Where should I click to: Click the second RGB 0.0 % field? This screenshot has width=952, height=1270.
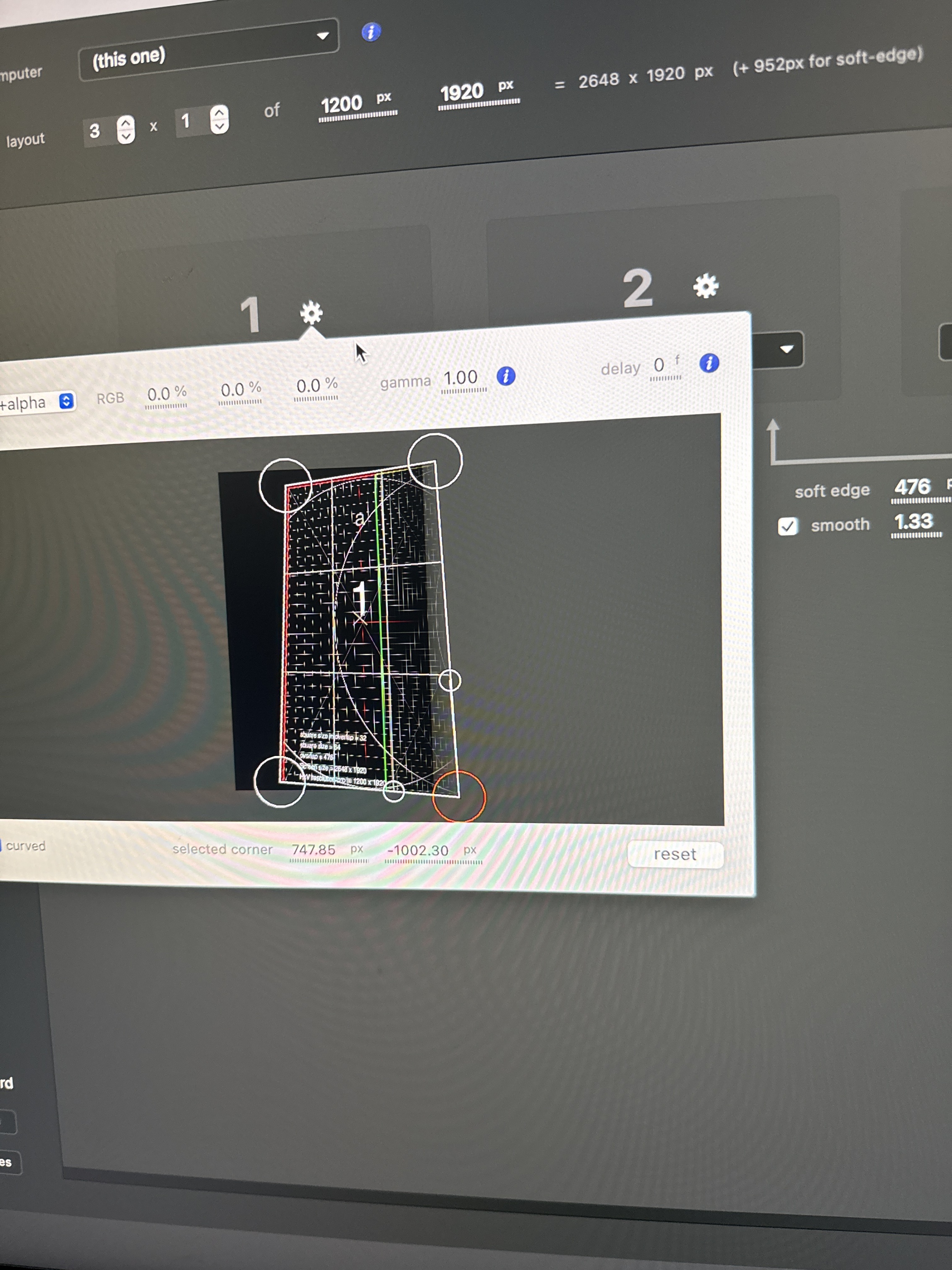pyautogui.click(x=241, y=391)
